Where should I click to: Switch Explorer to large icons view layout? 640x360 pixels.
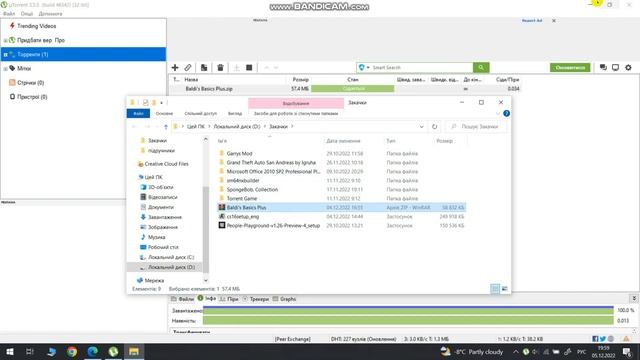point(504,289)
